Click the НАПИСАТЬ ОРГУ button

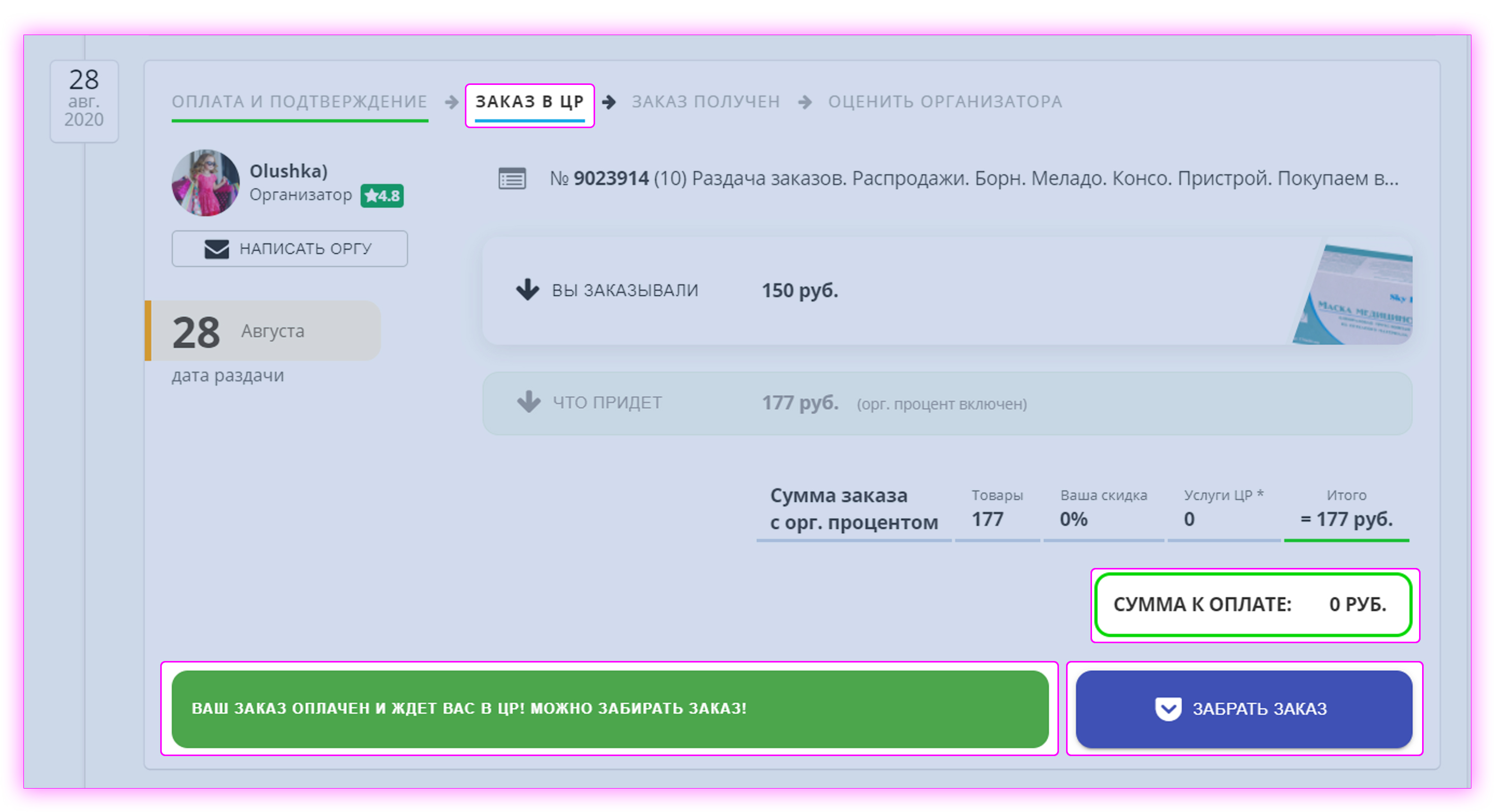(x=289, y=249)
